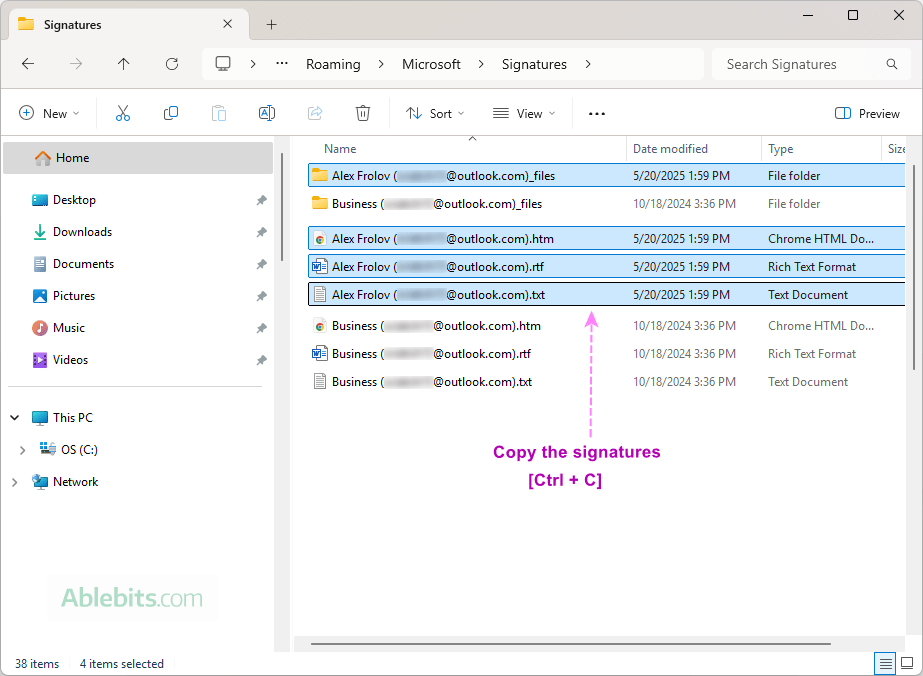Go up one folder level
This screenshot has width=923, height=676.
click(124, 64)
